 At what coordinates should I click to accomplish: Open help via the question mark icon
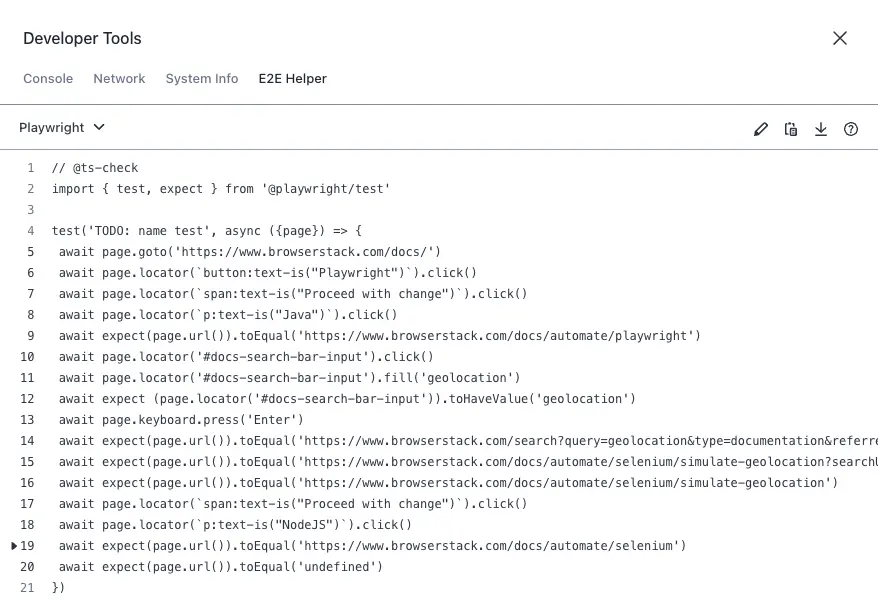(851, 129)
